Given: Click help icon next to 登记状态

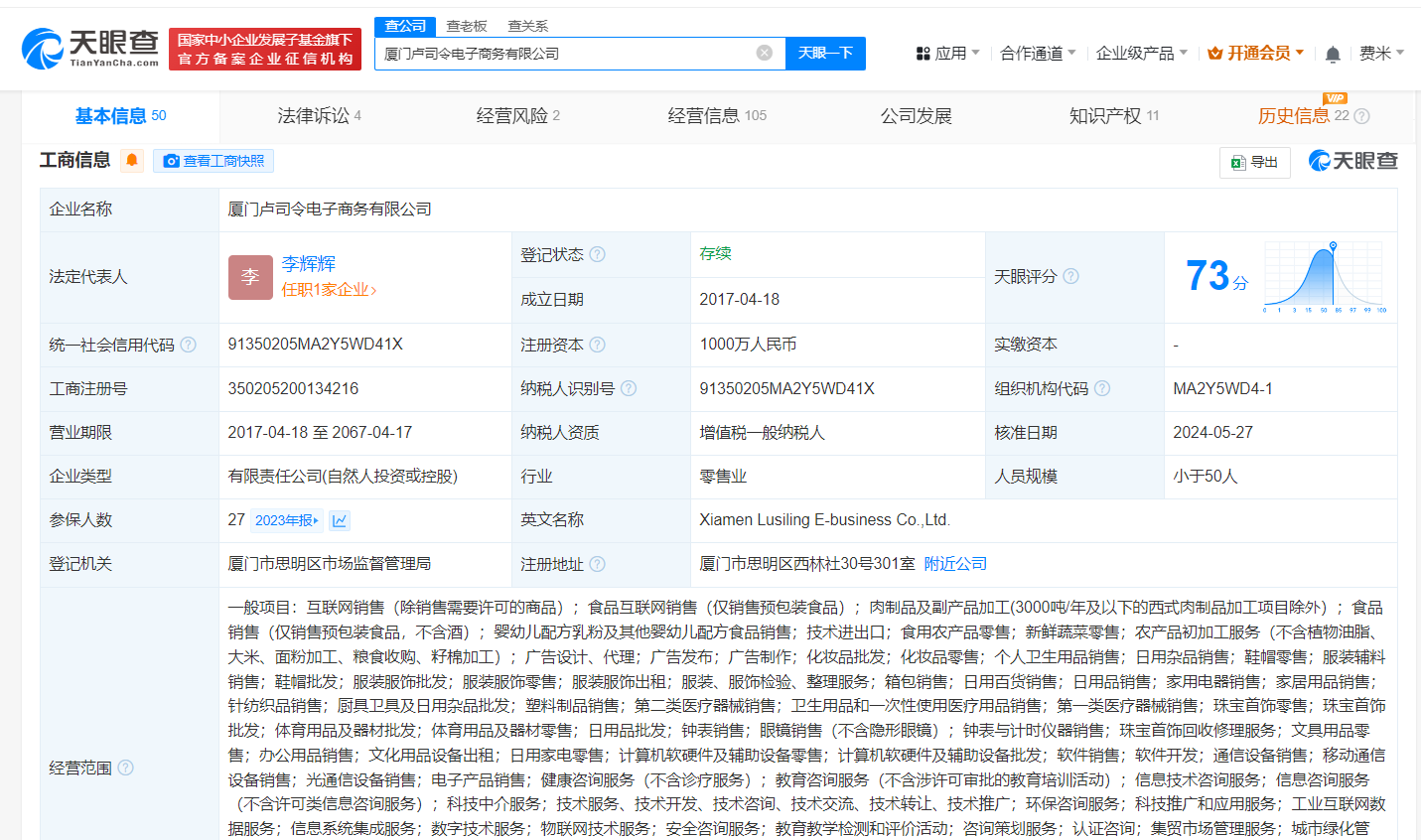Looking at the screenshot, I should 597,254.
